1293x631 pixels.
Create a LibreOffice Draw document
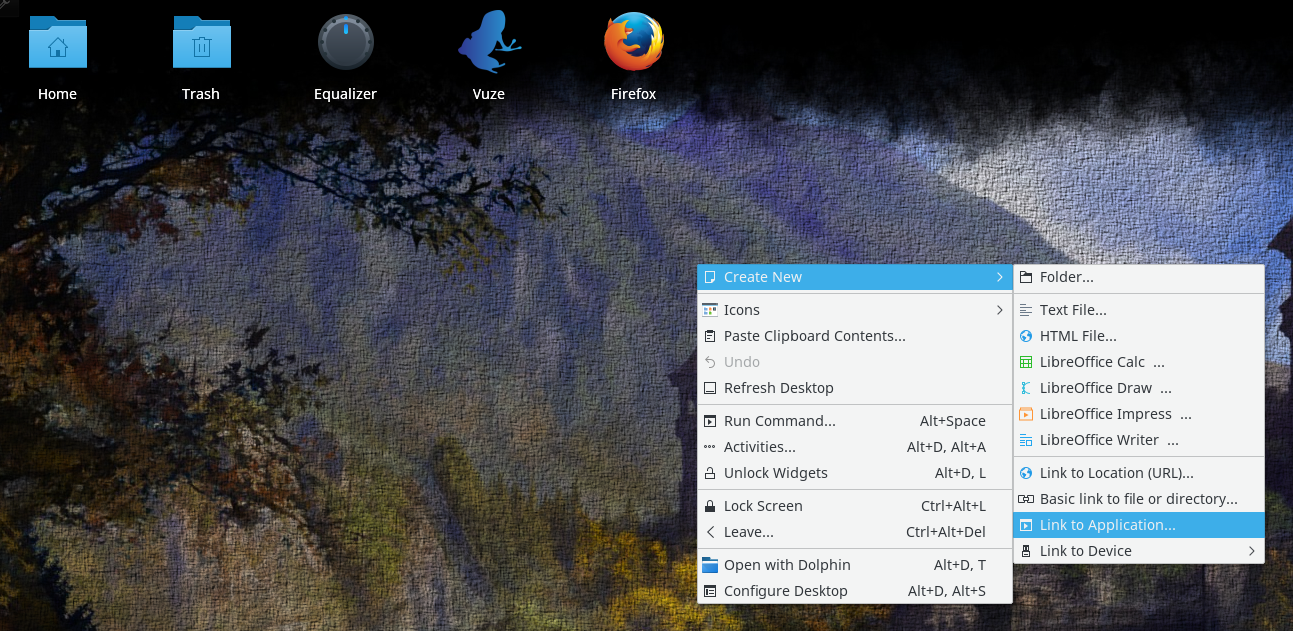tap(1139, 388)
